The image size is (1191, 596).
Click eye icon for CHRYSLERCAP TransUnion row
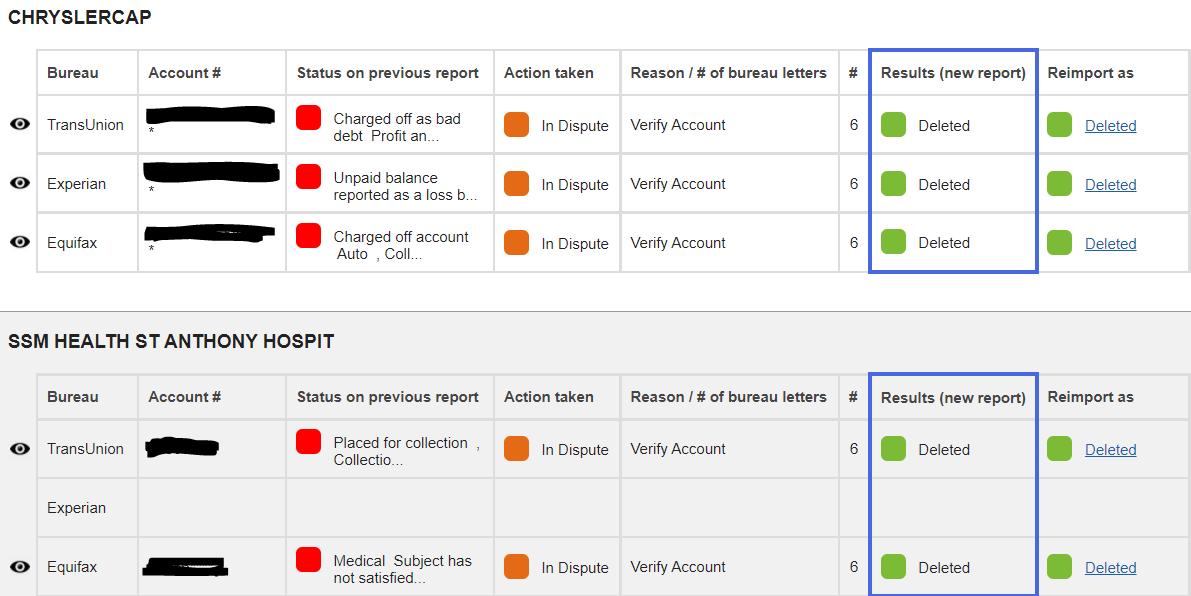click(x=19, y=124)
